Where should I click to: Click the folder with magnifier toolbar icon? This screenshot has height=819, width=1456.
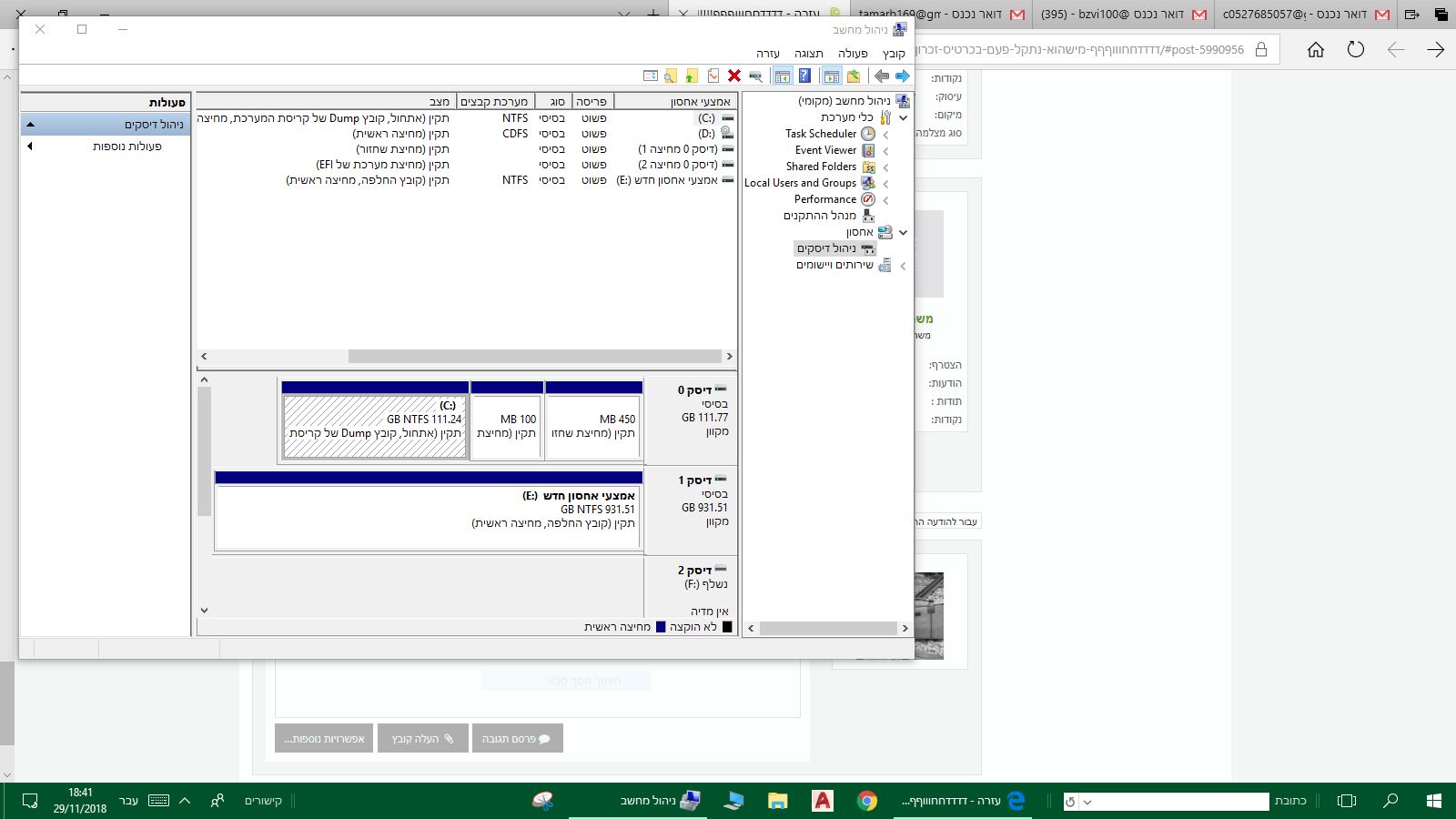(671, 76)
